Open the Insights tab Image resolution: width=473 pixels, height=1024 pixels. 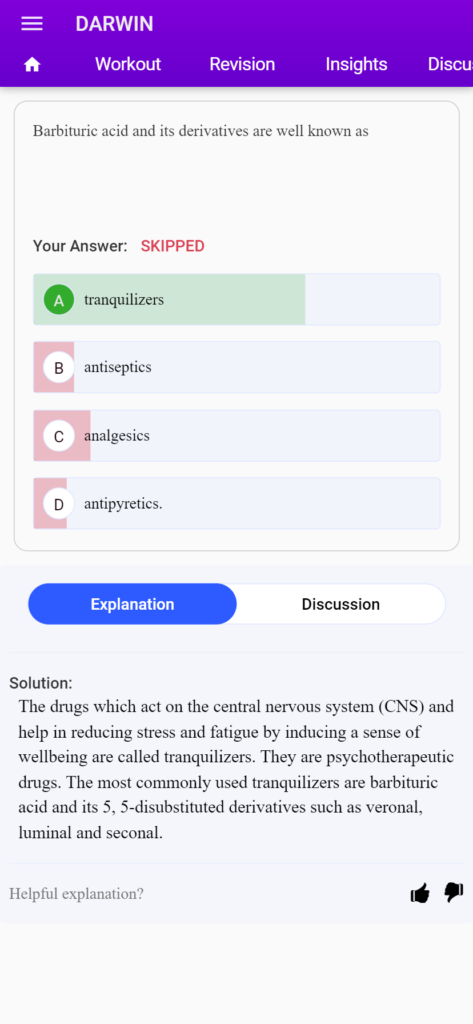click(x=356, y=64)
